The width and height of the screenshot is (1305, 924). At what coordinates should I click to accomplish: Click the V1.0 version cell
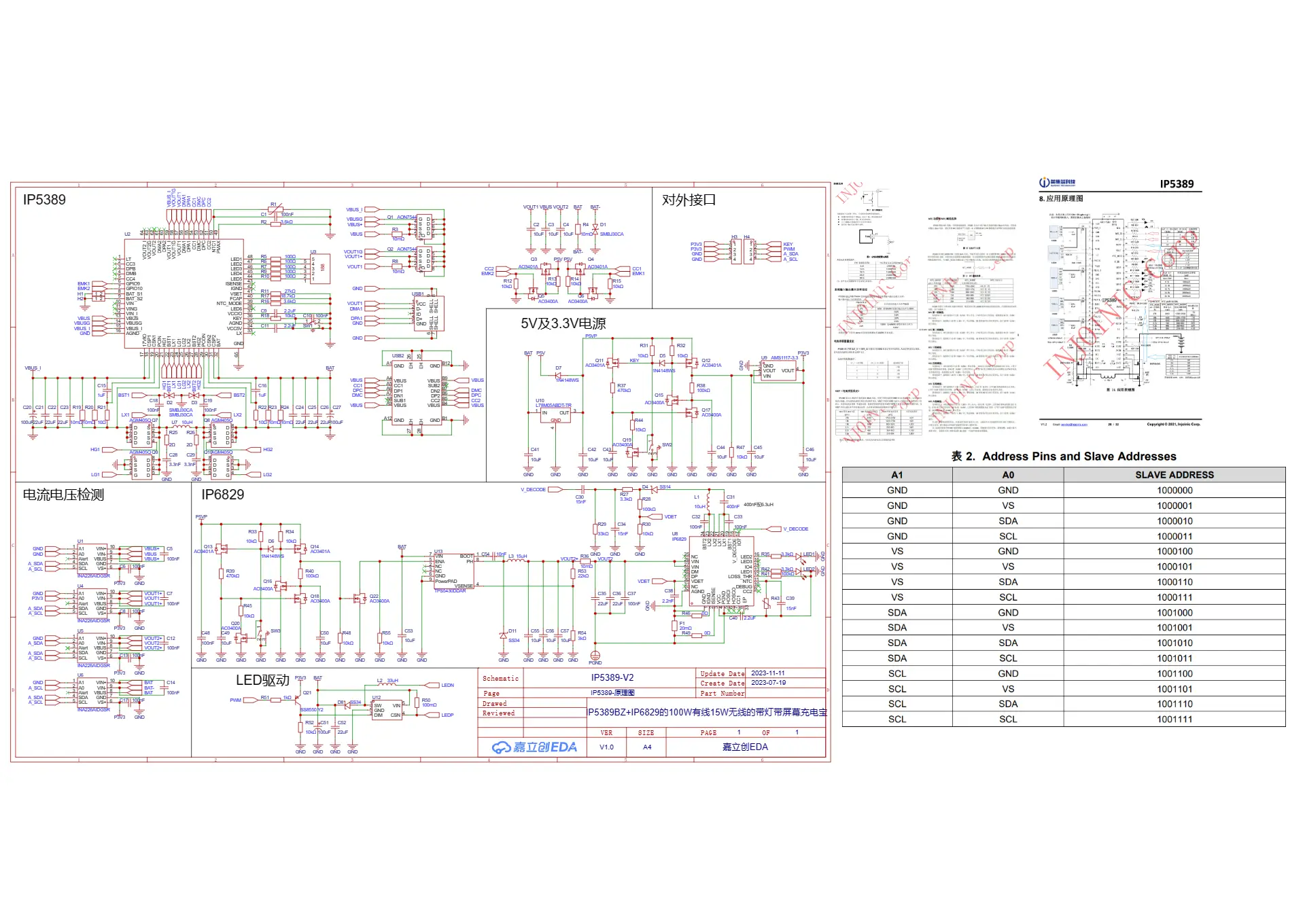coord(606,747)
